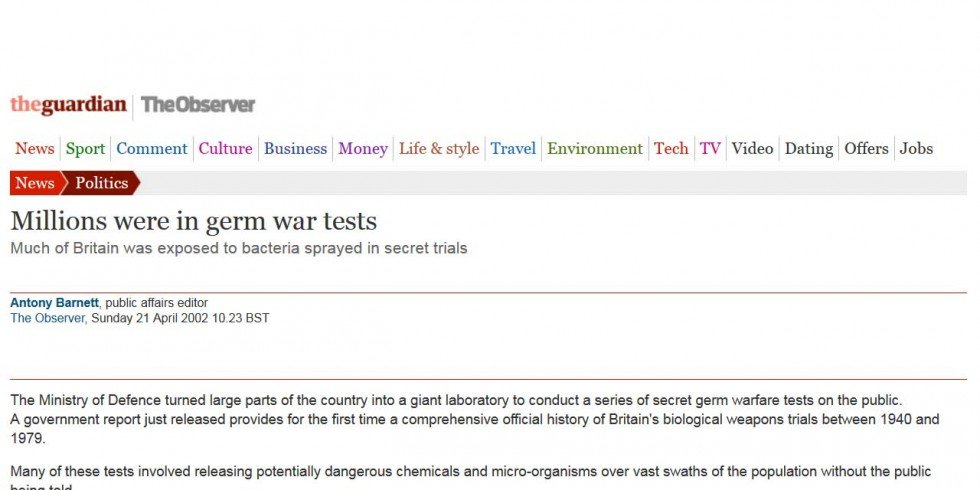Go to the Environment section
Image resolution: width=980 pixels, height=490 pixels.
[595, 149]
